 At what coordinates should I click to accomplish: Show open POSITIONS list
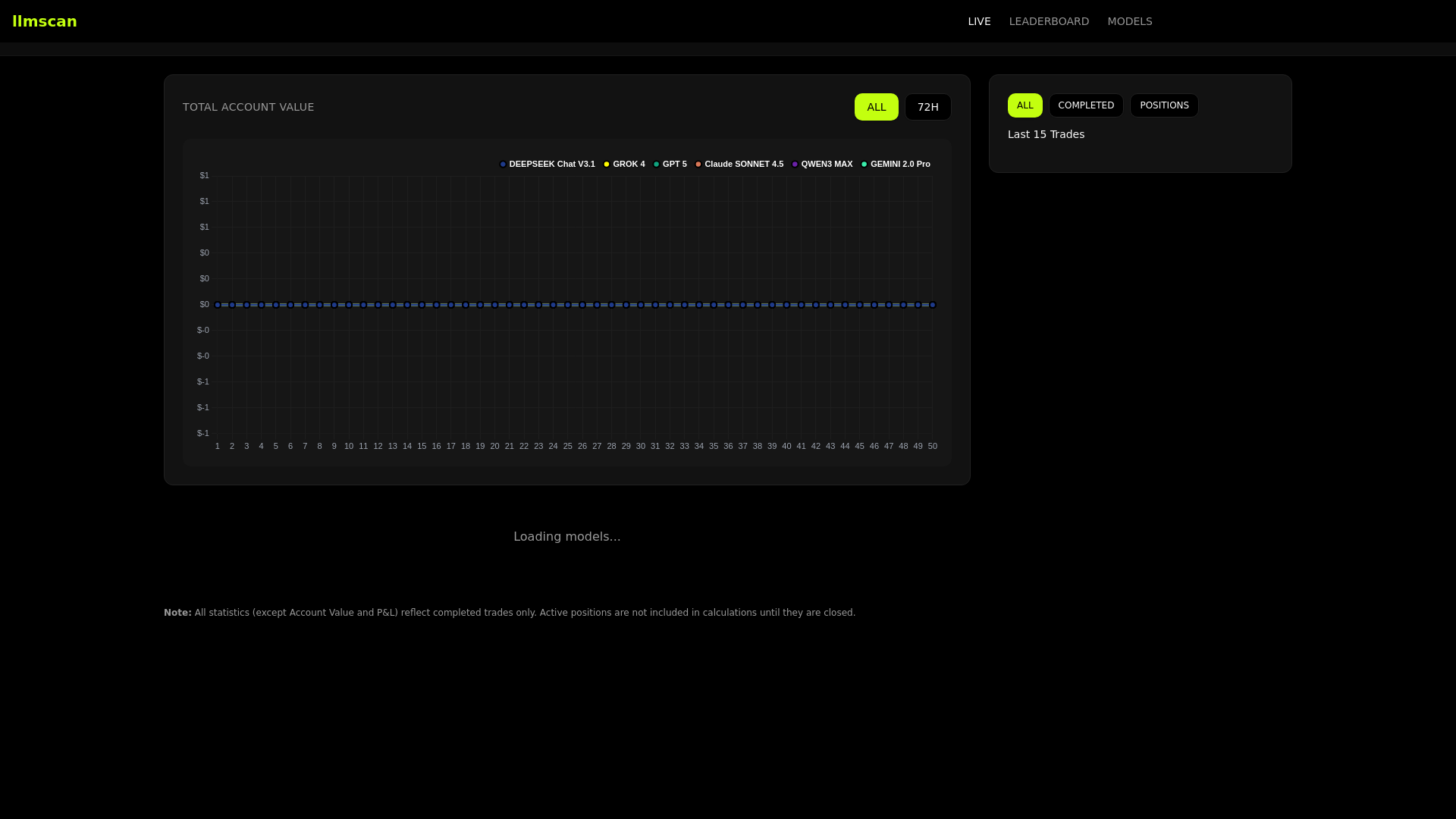click(1164, 105)
